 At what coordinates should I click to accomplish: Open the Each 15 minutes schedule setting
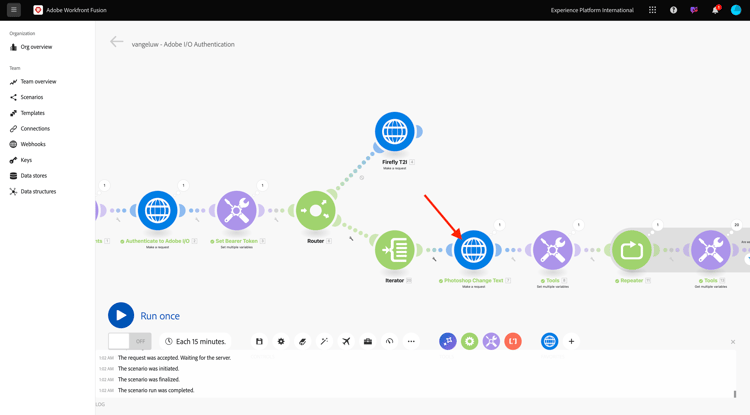[x=195, y=341]
